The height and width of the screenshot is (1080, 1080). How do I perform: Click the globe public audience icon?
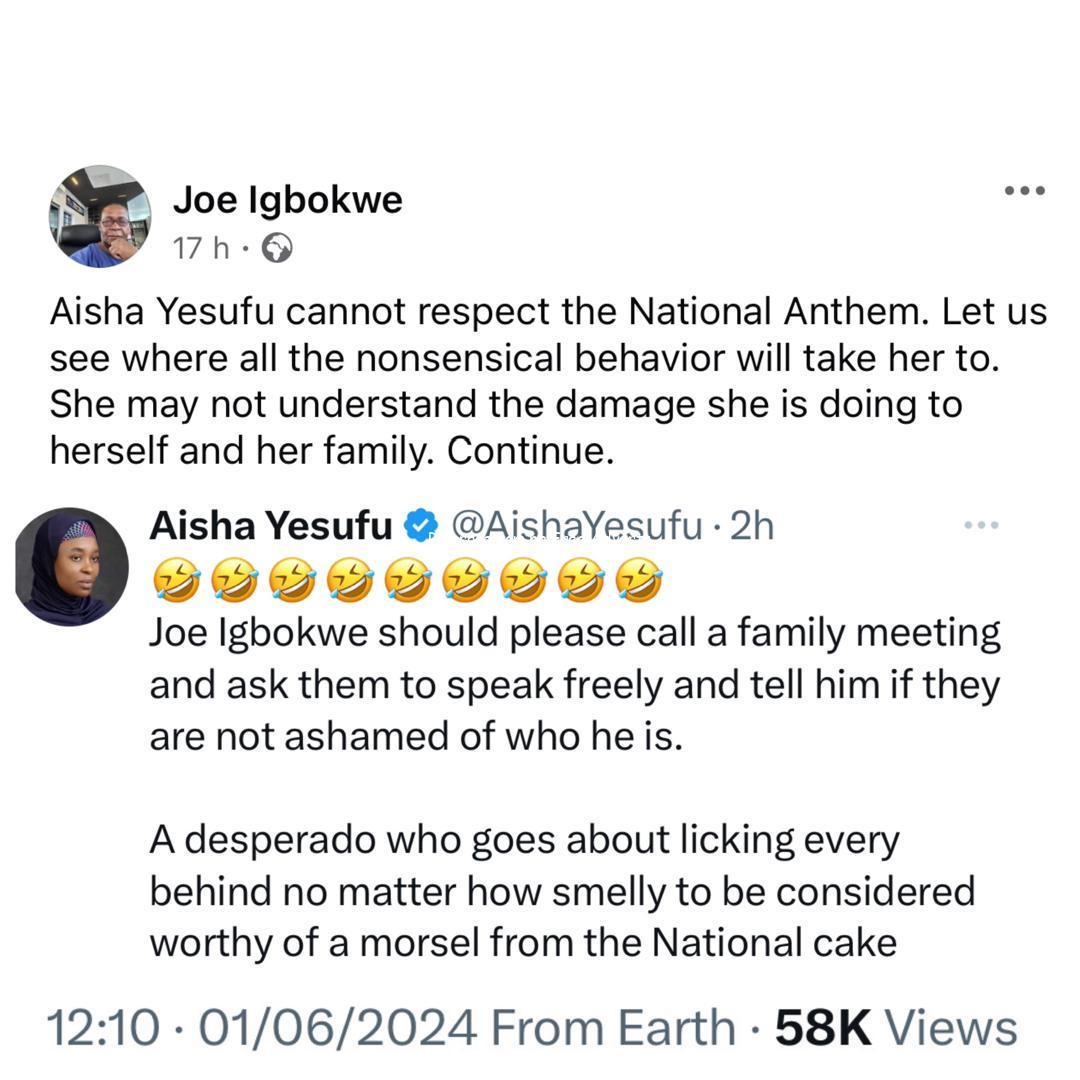[277, 248]
